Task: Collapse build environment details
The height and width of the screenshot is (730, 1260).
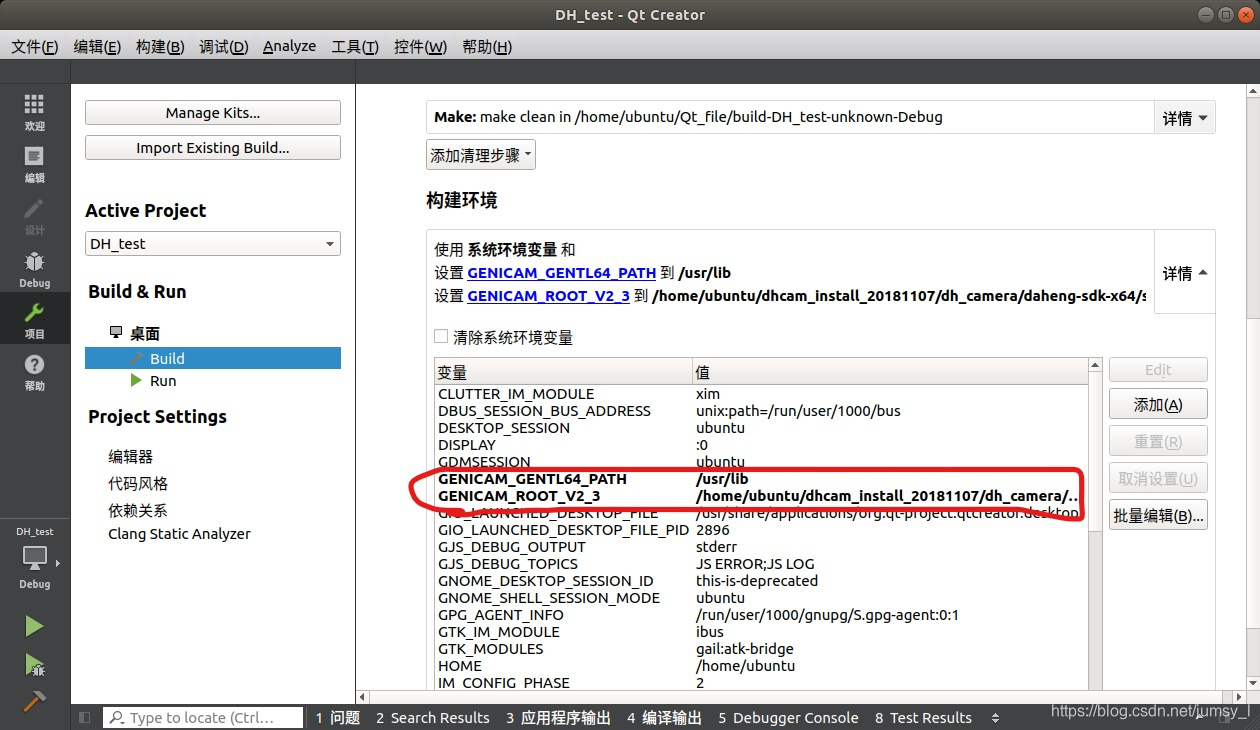Action: pyautogui.click(x=1185, y=273)
